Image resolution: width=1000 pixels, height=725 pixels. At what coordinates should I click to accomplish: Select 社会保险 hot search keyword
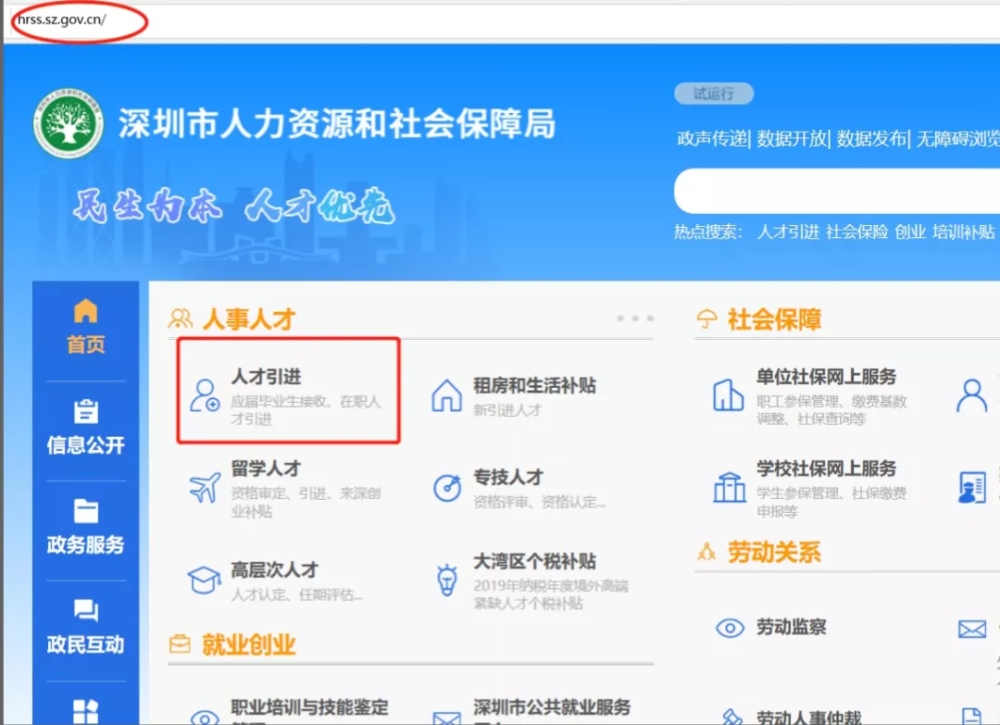tap(857, 231)
